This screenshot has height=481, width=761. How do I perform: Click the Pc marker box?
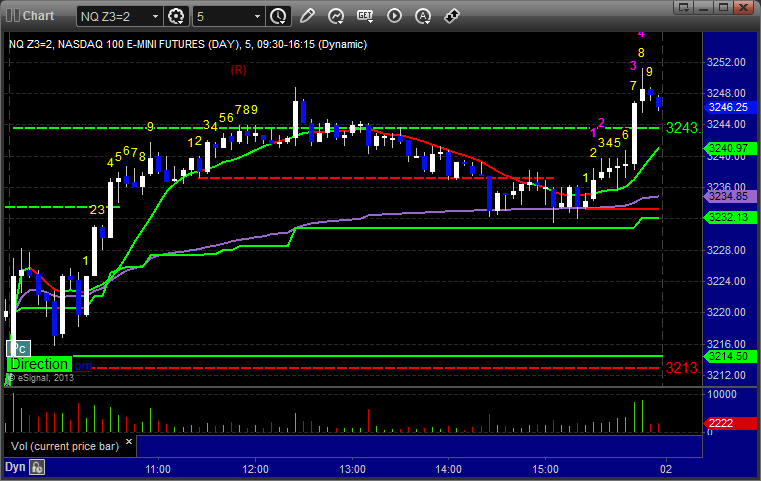(x=18, y=348)
